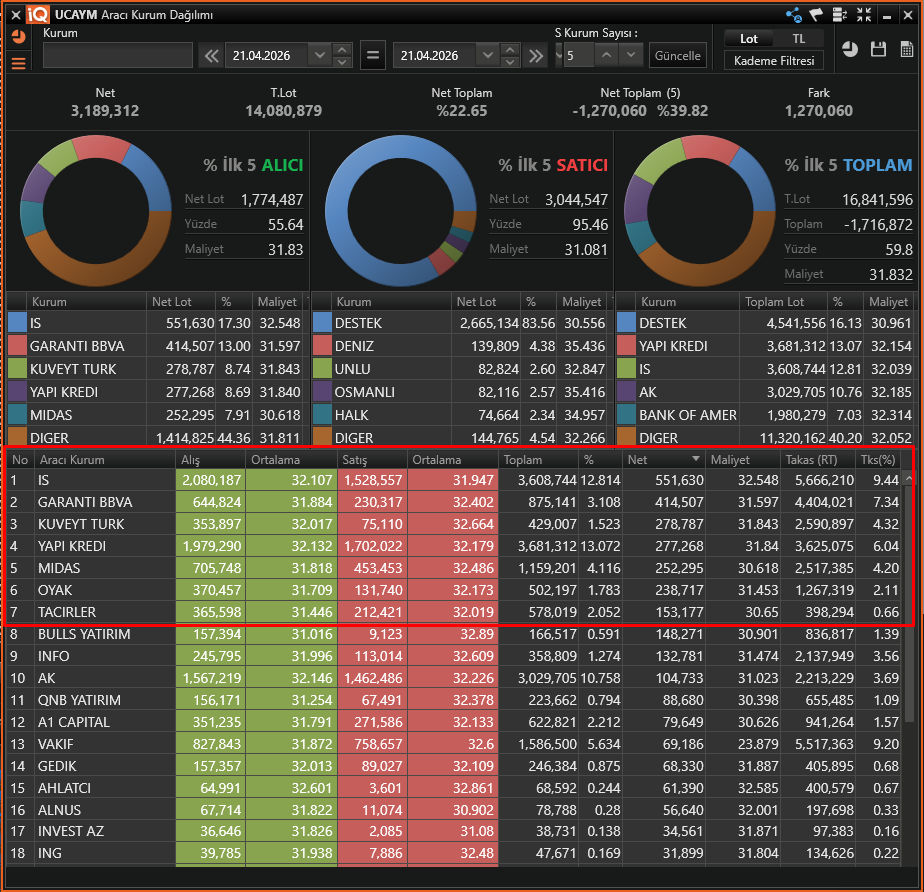924x892 pixels.
Task: Sort by the Net column header arrow
Action: [695, 458]
